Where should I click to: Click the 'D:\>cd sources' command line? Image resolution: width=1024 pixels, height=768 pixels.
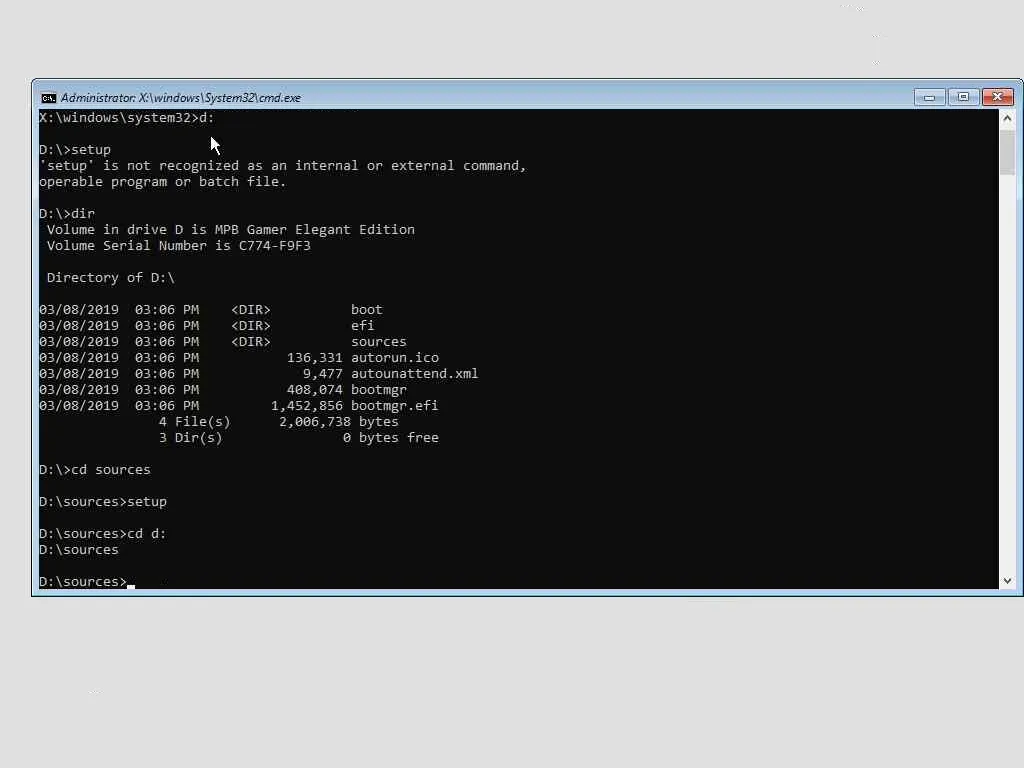(x=95, y=470)
